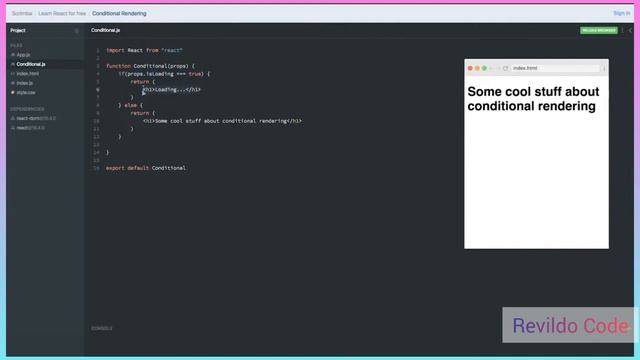The width and height of the screenshot is (640, 360).
Task: Select the Conditional.js editor tab
Action: pyautogui.click(x=105, y=30)
